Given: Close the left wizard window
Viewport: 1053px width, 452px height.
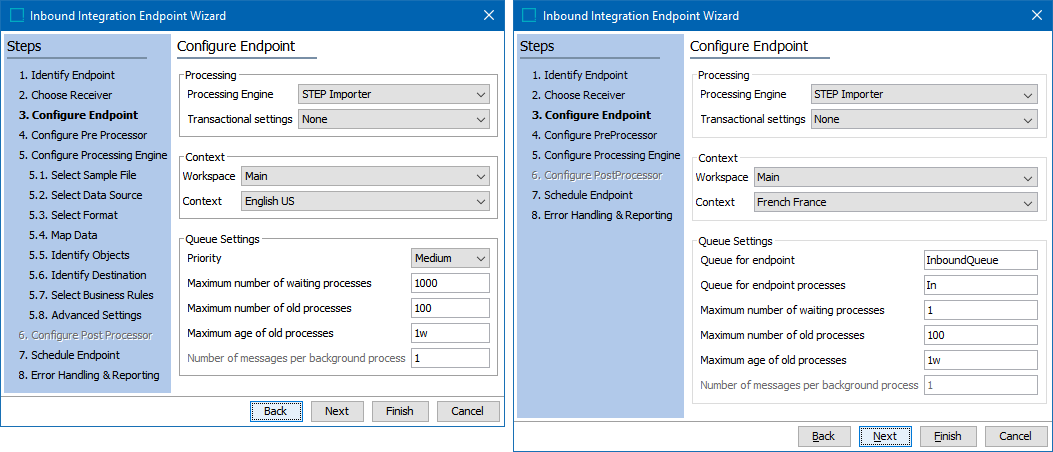Looking at the screenshot, I should coord(489,15).
